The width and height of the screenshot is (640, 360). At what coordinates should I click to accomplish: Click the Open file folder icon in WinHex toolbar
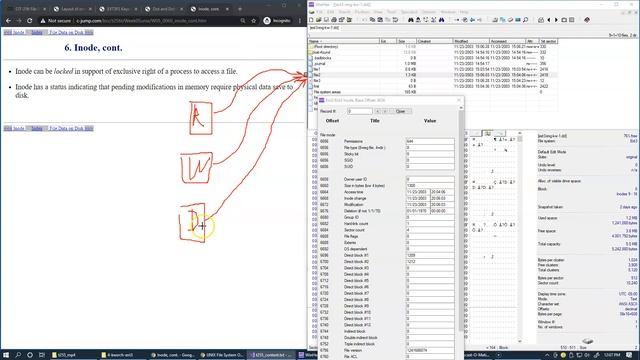click(x=319, y=20)
